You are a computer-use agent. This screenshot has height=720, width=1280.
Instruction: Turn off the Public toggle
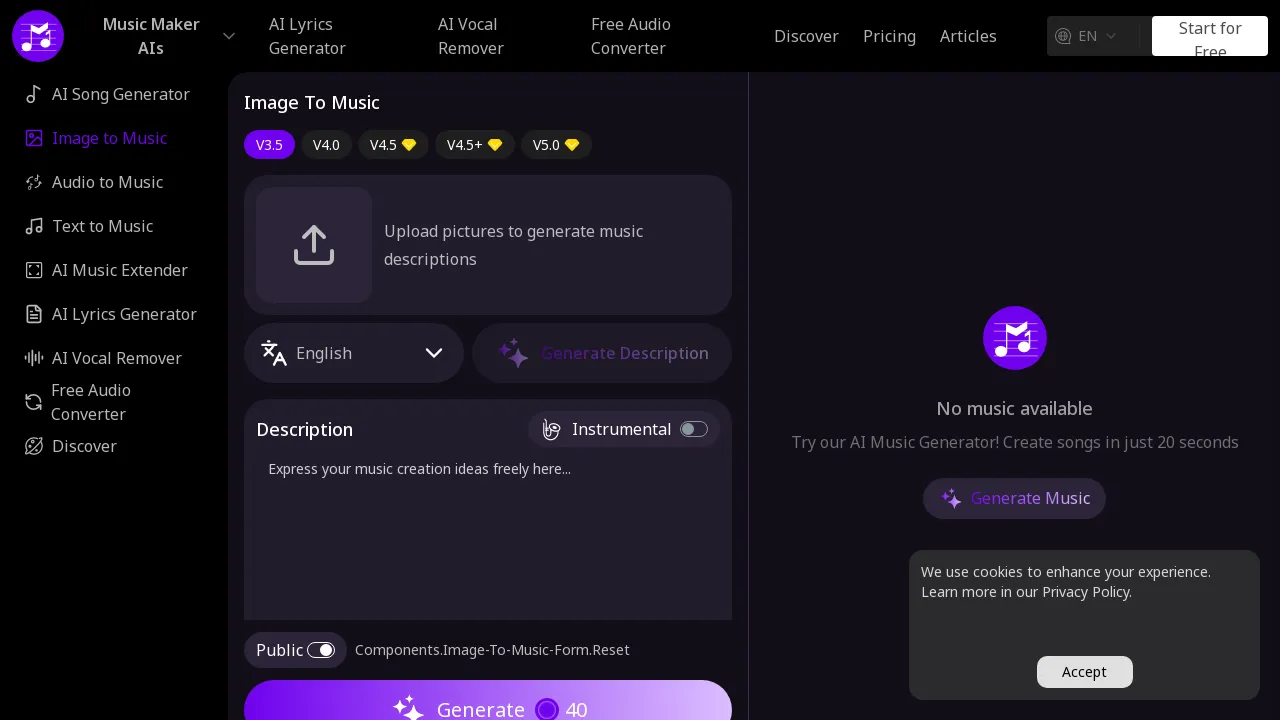[x=321, y=650]
